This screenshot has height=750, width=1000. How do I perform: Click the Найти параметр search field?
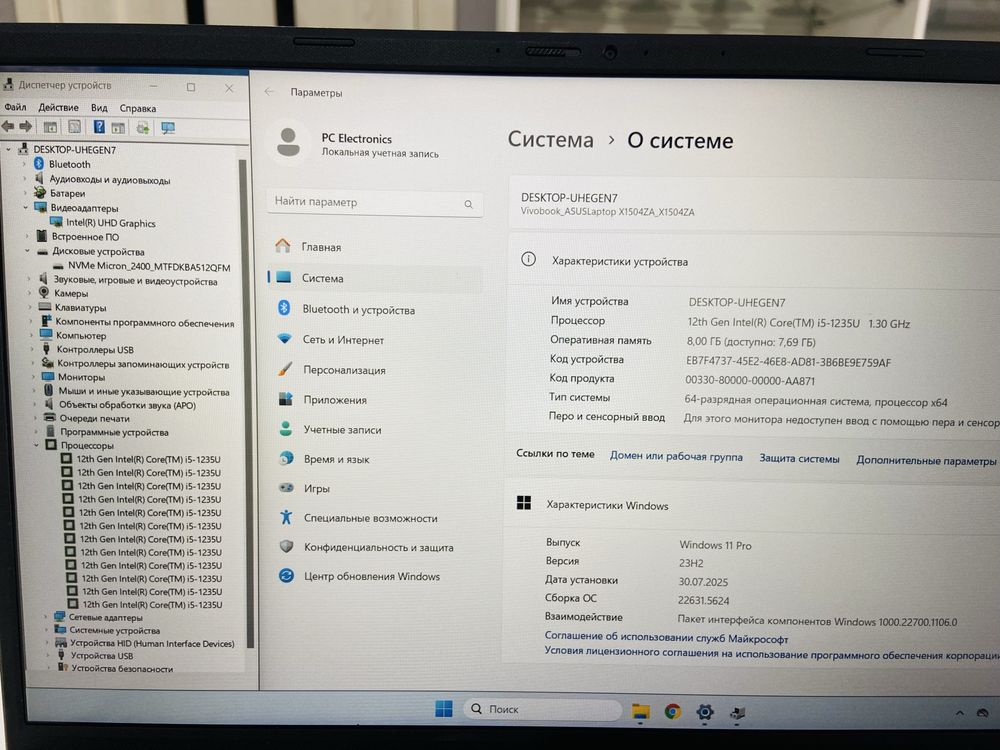[x=374, y=202]
